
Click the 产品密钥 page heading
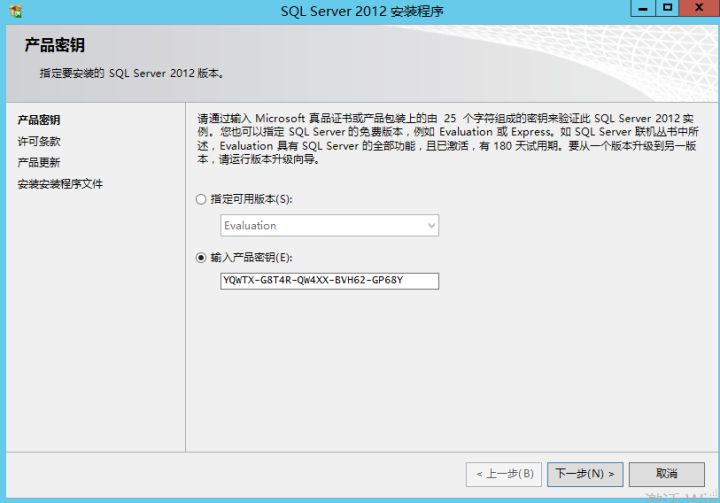(x=55, y=45)
